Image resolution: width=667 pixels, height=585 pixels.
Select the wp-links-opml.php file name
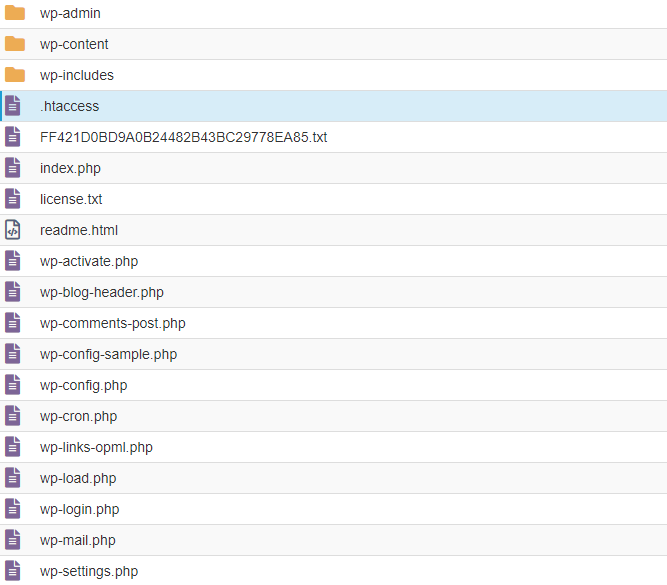click(96, 448)
